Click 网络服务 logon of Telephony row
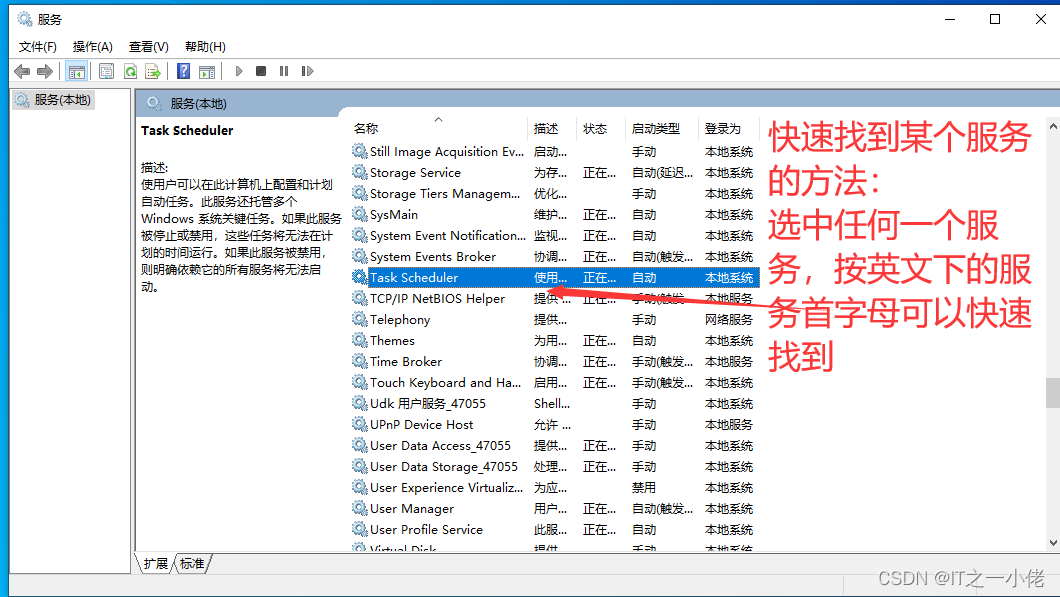This screenshot has height=597, width=1060. tap(729, 319)
